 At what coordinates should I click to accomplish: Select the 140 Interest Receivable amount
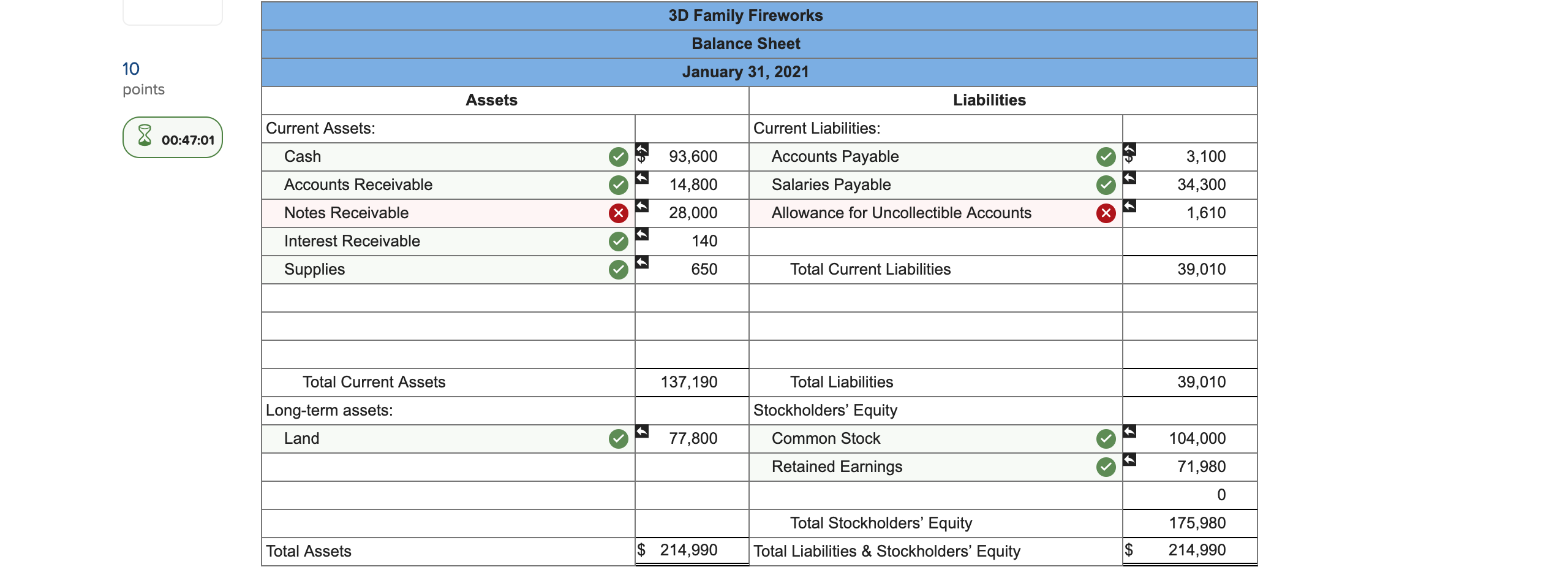coord(692,242)
